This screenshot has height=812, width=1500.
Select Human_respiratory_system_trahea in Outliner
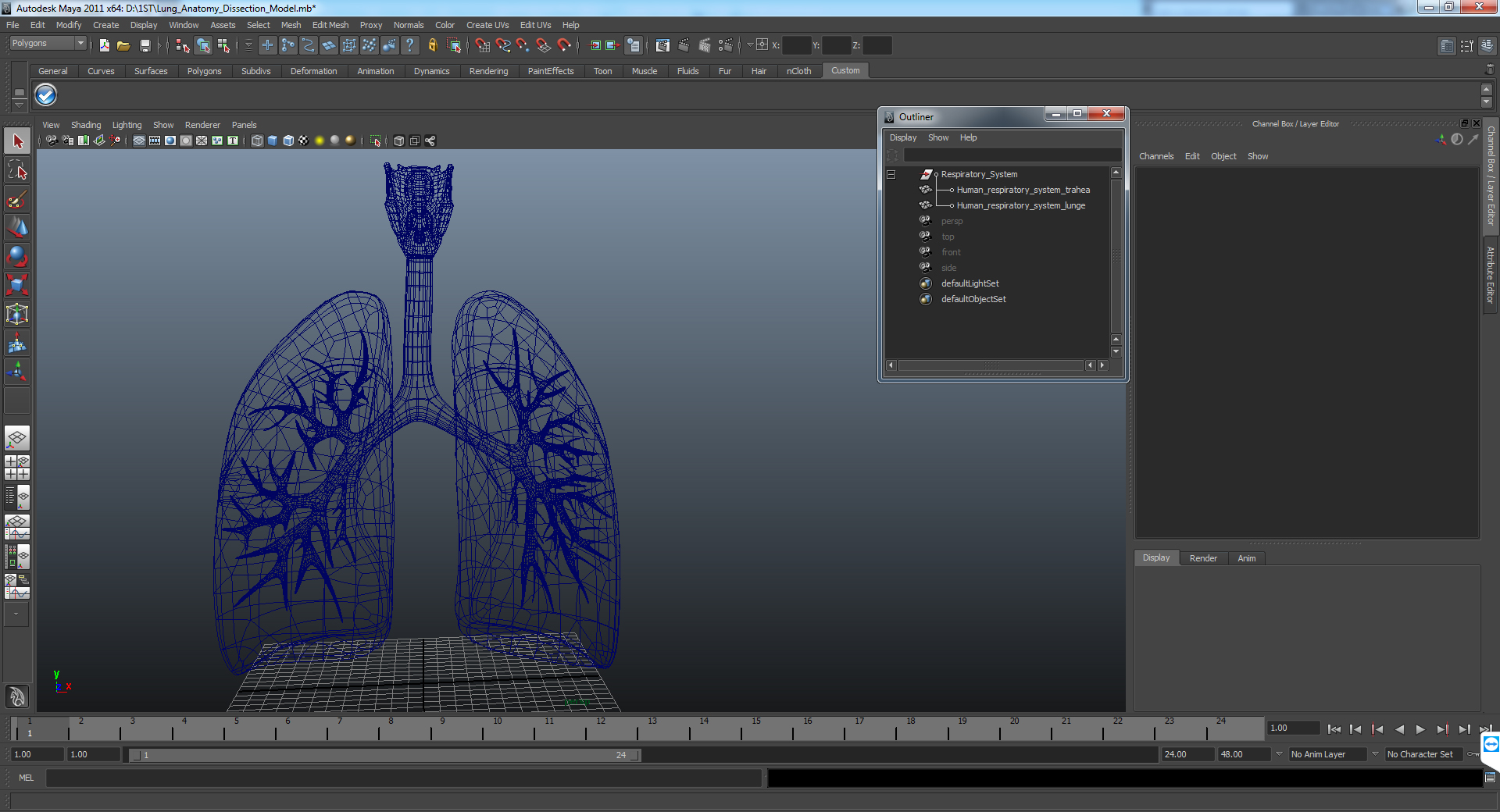coord(1023,190)
